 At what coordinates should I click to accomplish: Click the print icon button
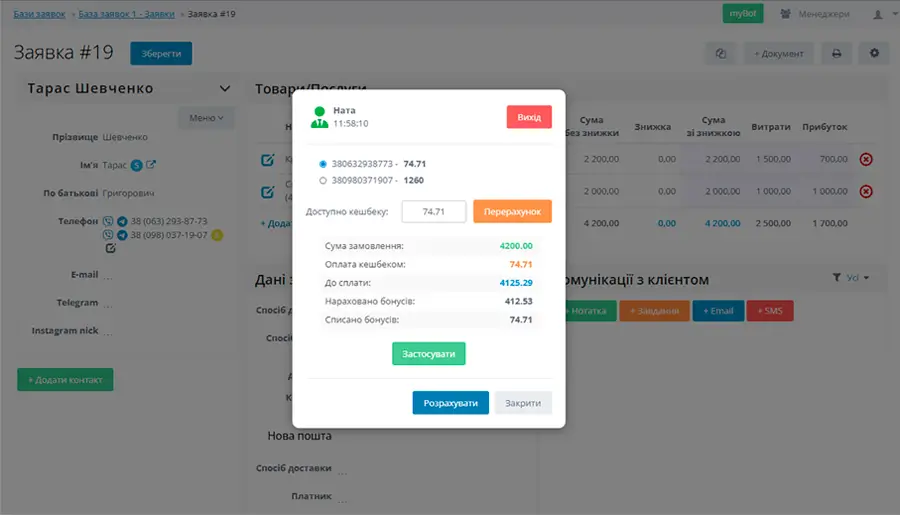pos(836,53)
